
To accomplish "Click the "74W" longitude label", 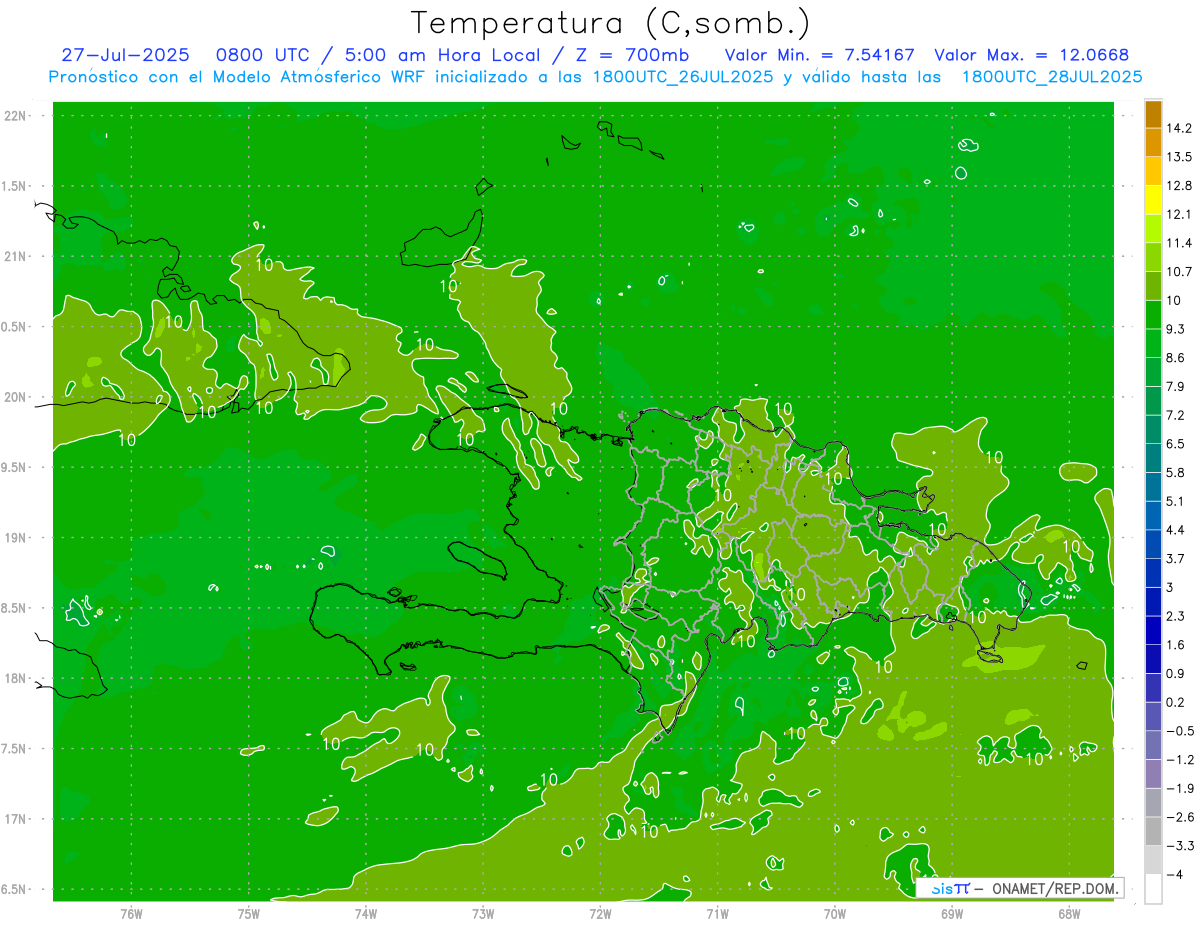I will coord(366,914).
